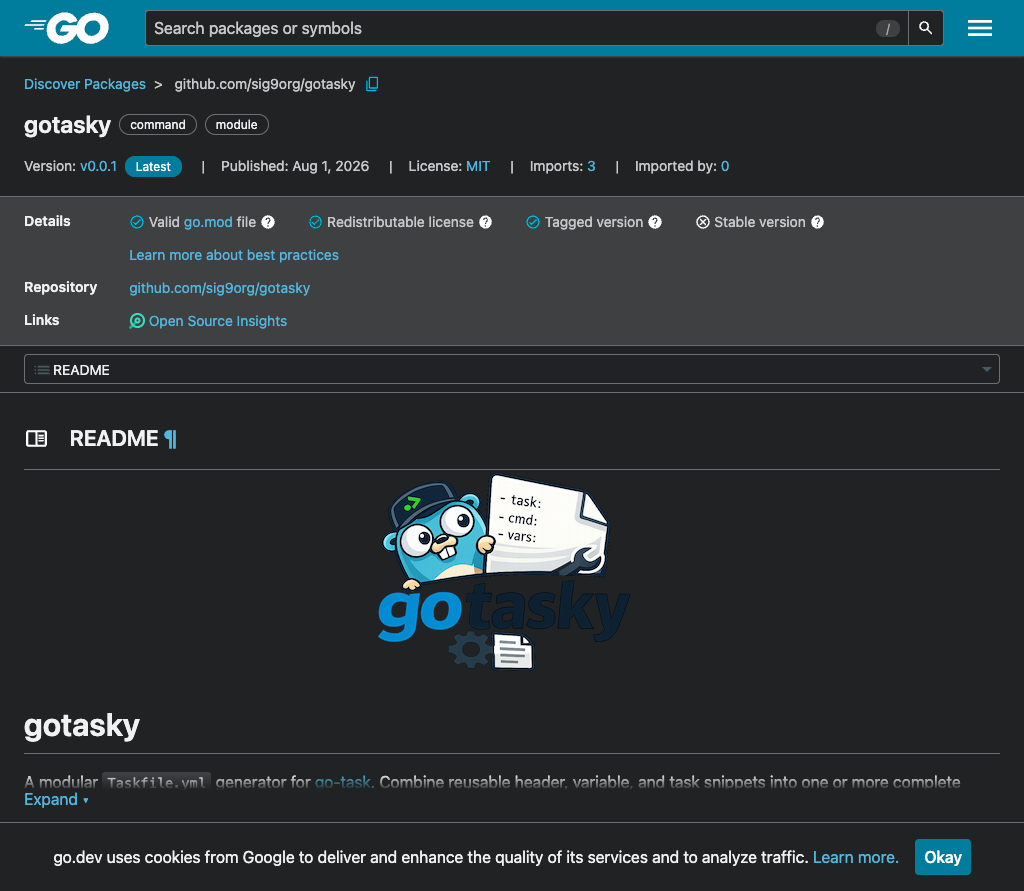This screenshot has height=891, width=1024.
Task: Click the Redistributable license checkmark icon
Action: pyautogui.click(x=315, y=222)
